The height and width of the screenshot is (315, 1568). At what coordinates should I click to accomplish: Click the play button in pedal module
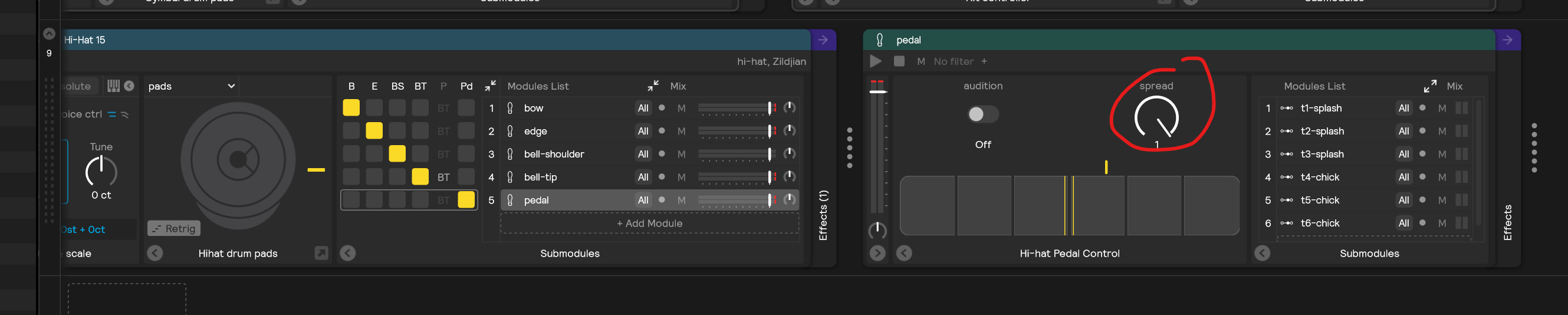point(875,61)
